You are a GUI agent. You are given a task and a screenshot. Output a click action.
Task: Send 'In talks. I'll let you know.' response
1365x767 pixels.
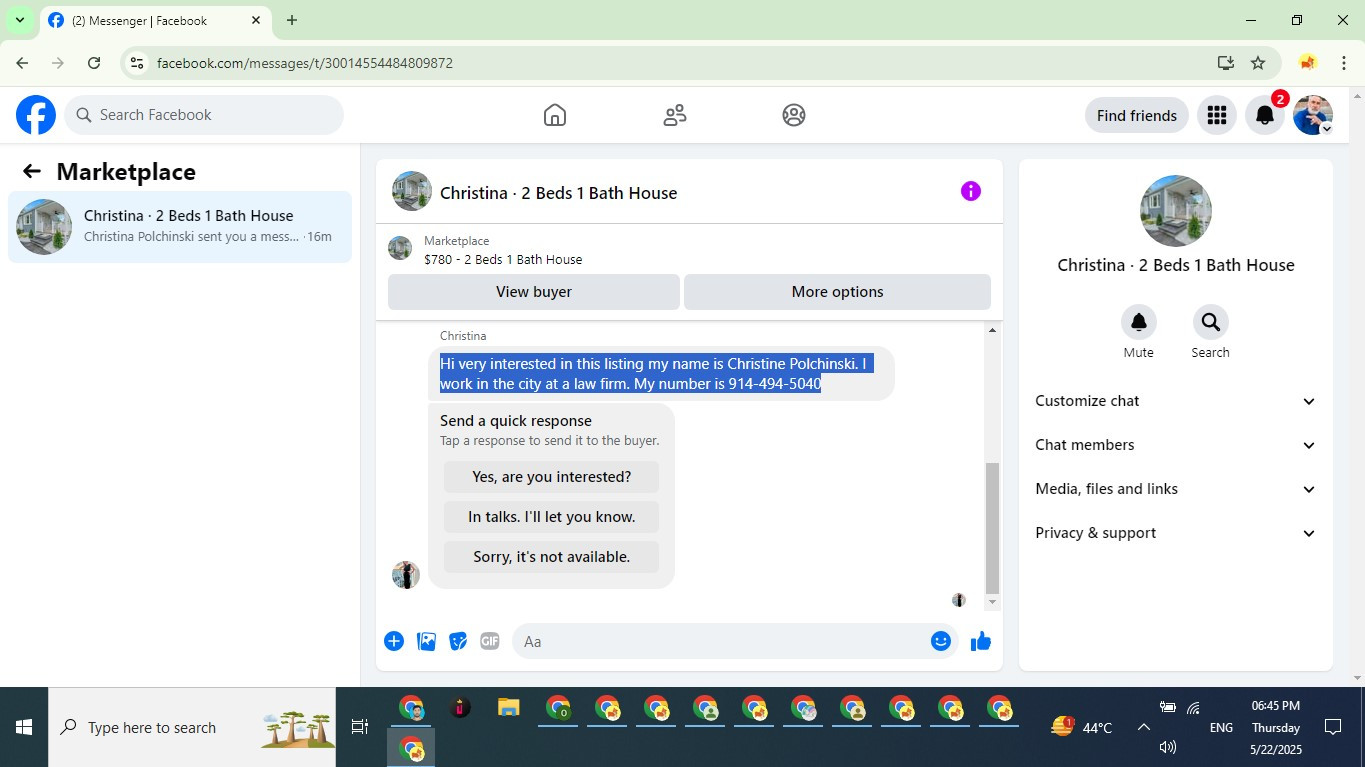pyautogui.click(x=552, y=517)
